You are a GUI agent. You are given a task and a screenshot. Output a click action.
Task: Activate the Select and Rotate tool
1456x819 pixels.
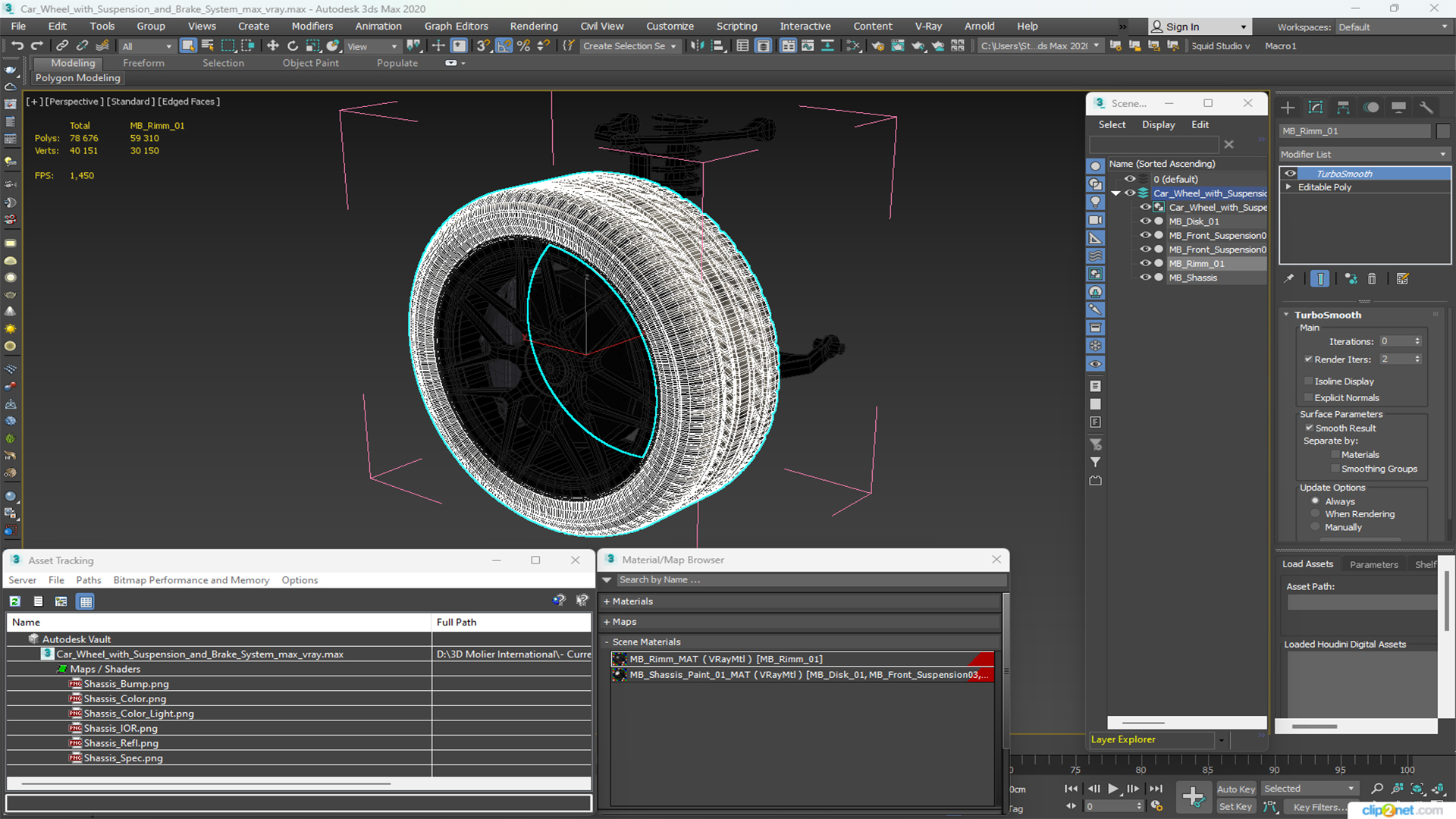[293, 46]
